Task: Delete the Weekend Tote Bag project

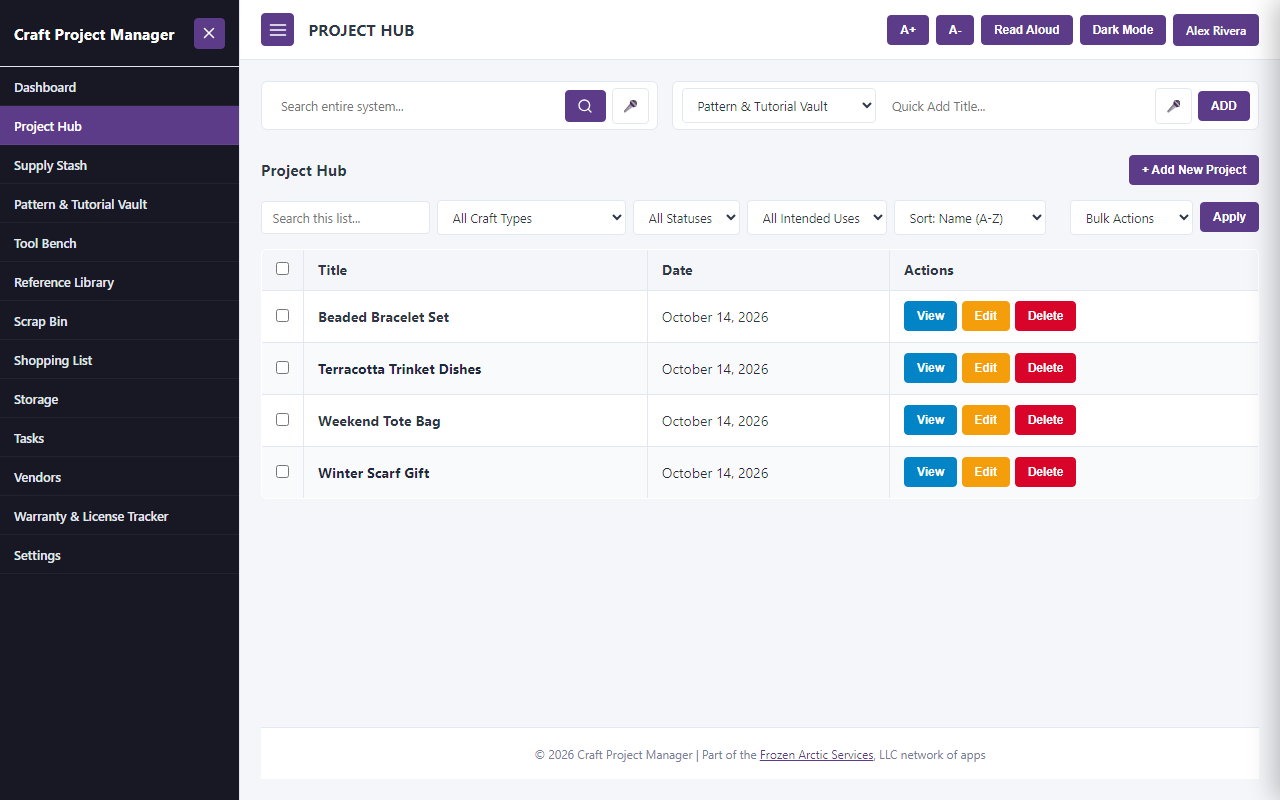Action: pyautogui.click(x=1045, y=420)
